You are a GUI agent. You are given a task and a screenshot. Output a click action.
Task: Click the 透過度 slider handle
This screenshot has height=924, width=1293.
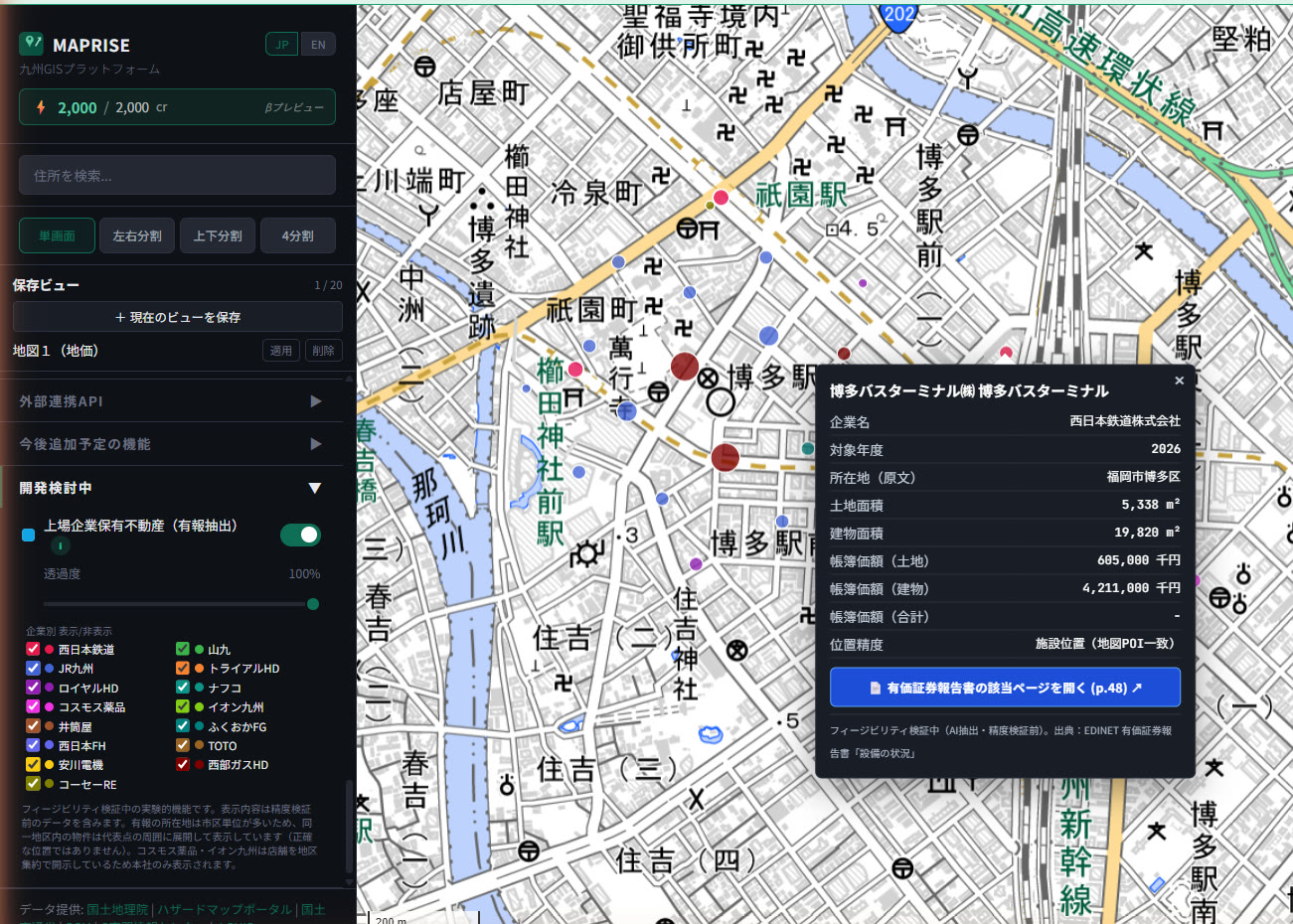313,604
